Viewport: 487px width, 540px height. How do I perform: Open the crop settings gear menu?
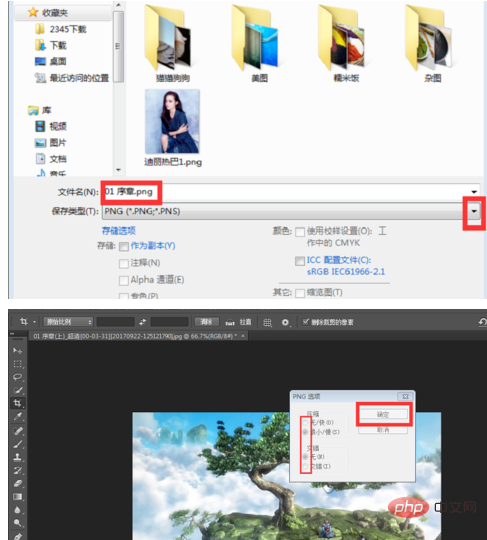tap(286, 322)
